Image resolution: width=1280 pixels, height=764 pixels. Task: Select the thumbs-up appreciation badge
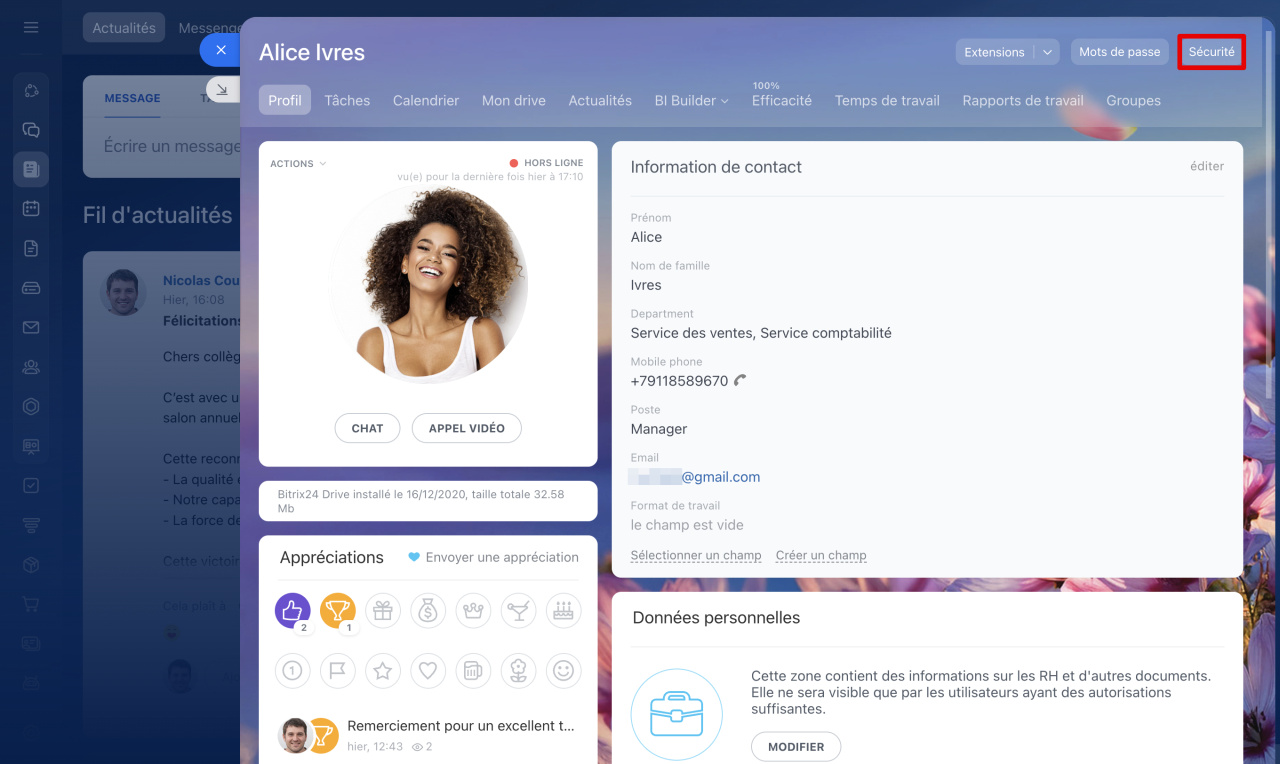[293, 611]
